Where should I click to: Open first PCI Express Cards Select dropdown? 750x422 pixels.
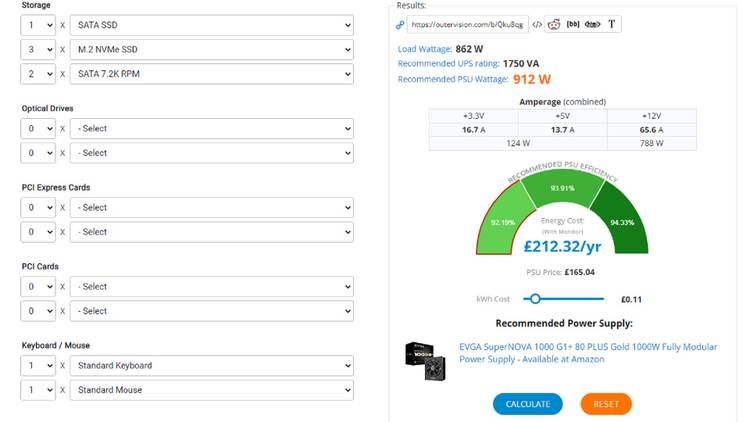click(211, 207)
